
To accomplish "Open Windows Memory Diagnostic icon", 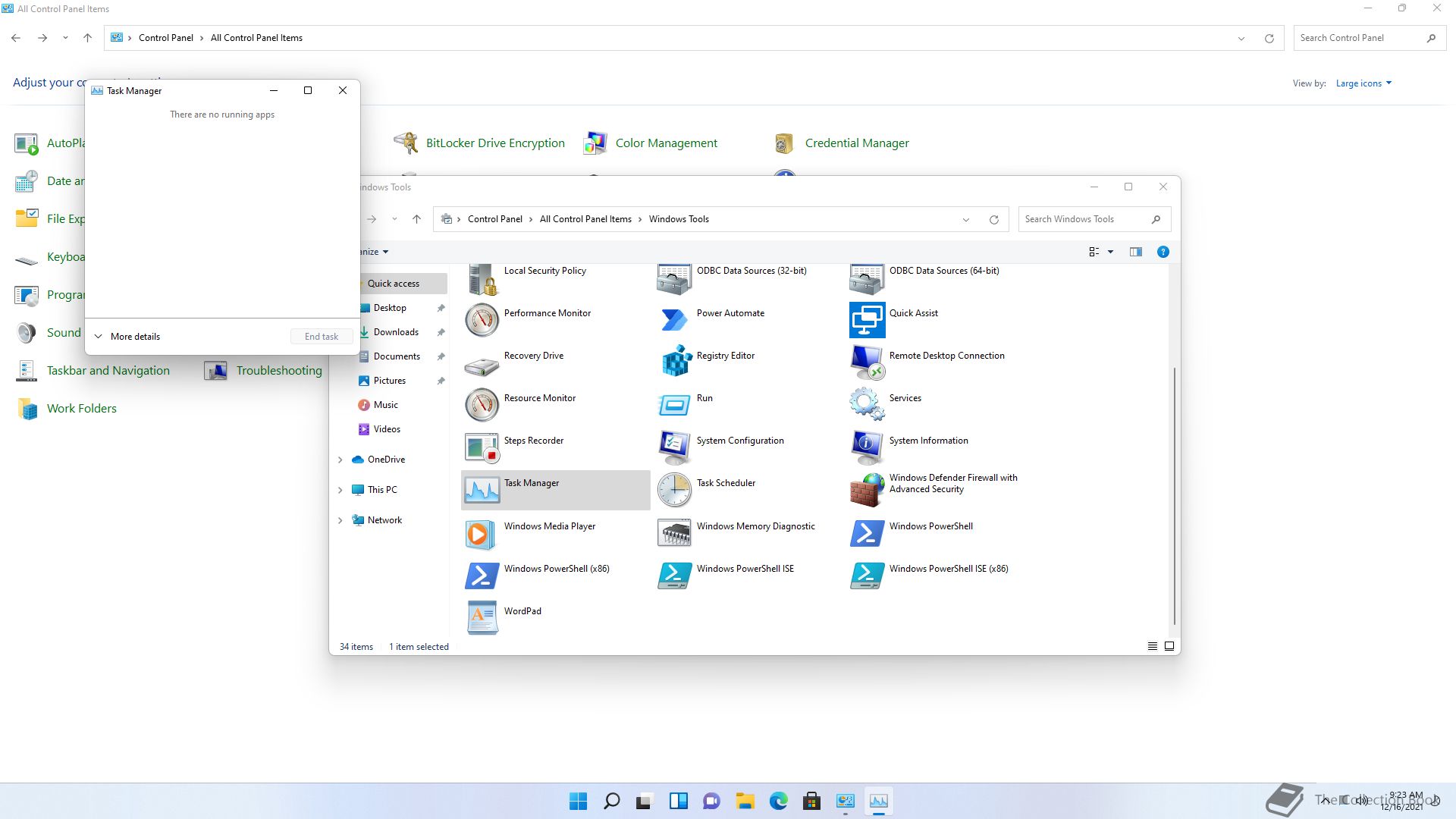I will (x=675, y=533).
